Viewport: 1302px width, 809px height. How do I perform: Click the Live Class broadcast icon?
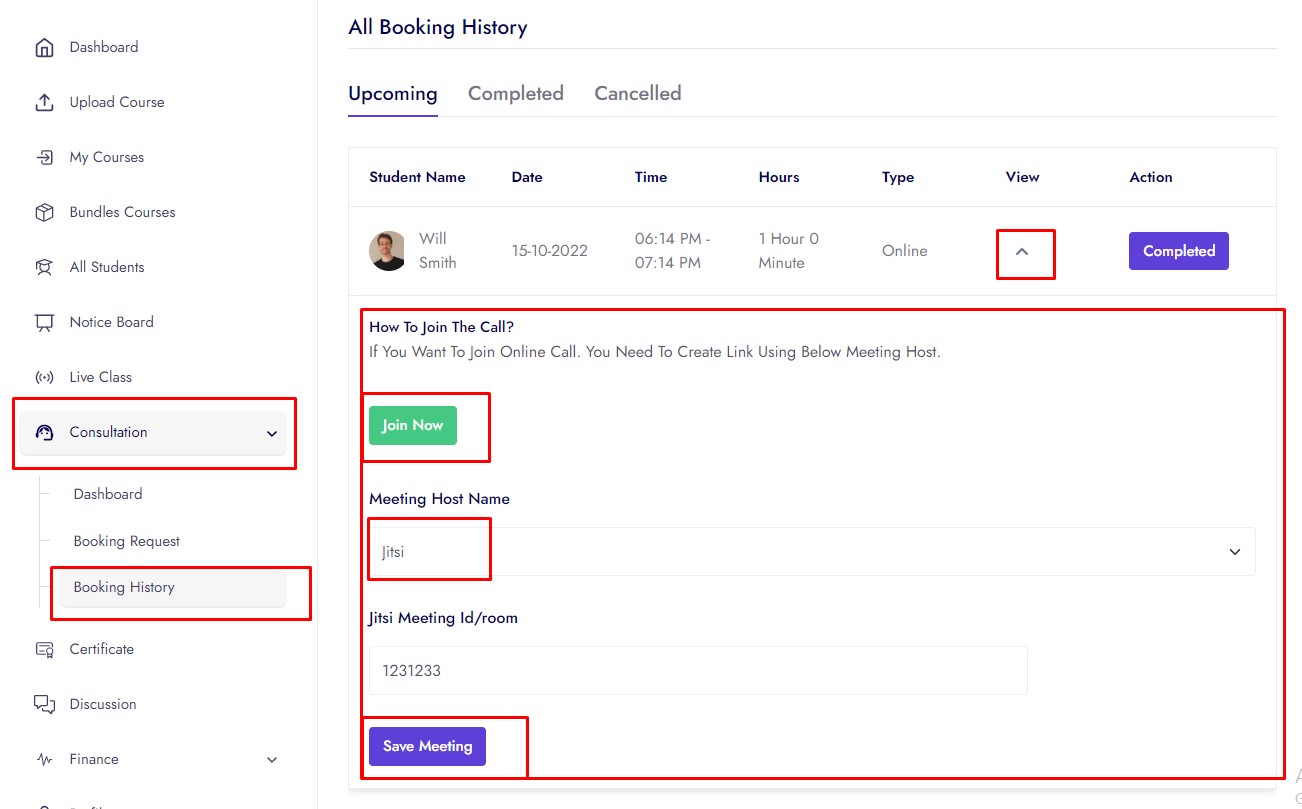click(x=44, y=378)
